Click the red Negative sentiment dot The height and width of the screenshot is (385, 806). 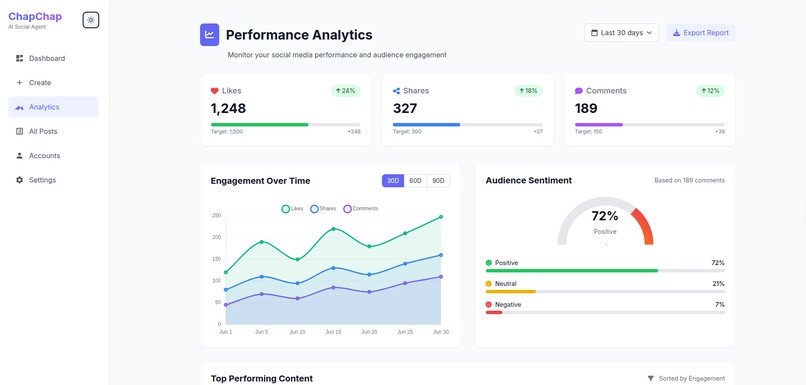tap(489, 305)
